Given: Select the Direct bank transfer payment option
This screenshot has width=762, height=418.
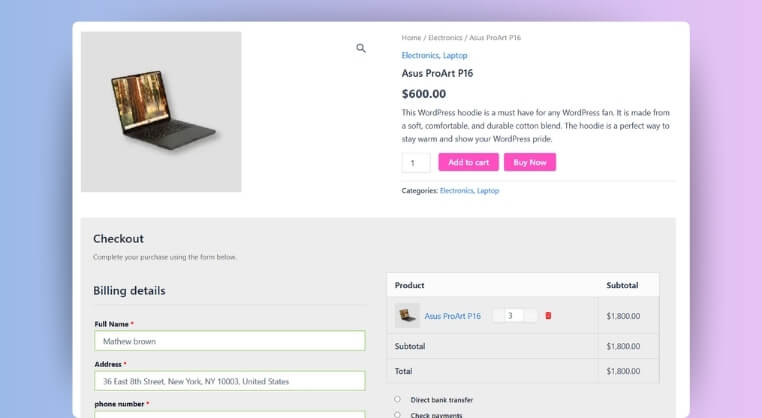Looking at the screenshot, I should 398,399.
